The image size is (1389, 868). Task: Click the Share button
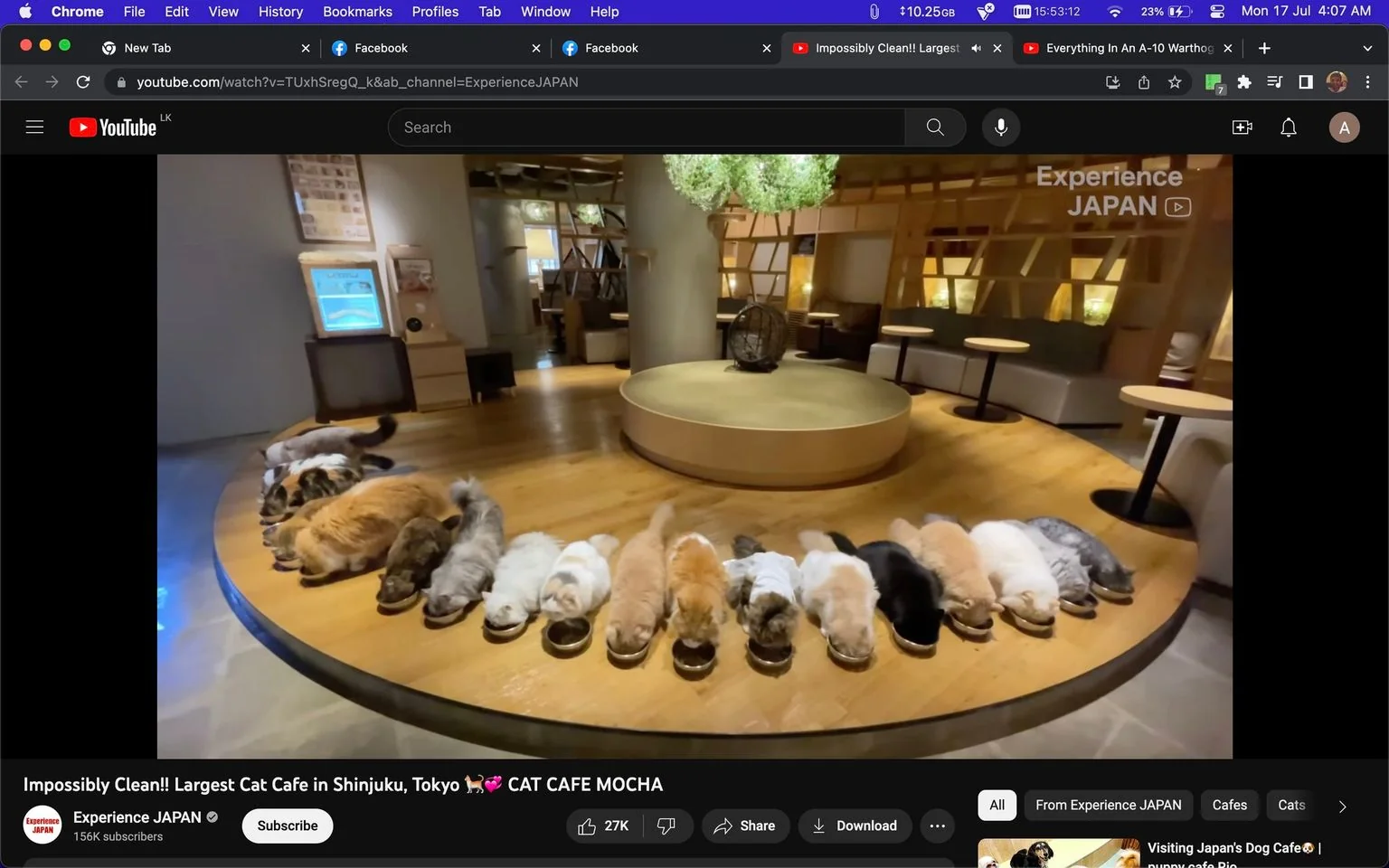745,826
